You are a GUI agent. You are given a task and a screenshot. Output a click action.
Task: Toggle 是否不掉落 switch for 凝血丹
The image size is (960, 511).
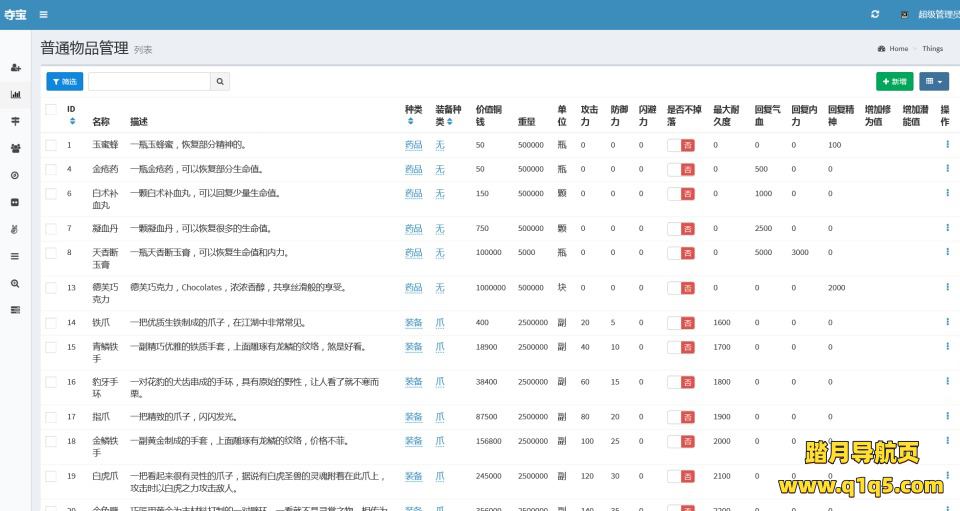click(x=681, y=229)
